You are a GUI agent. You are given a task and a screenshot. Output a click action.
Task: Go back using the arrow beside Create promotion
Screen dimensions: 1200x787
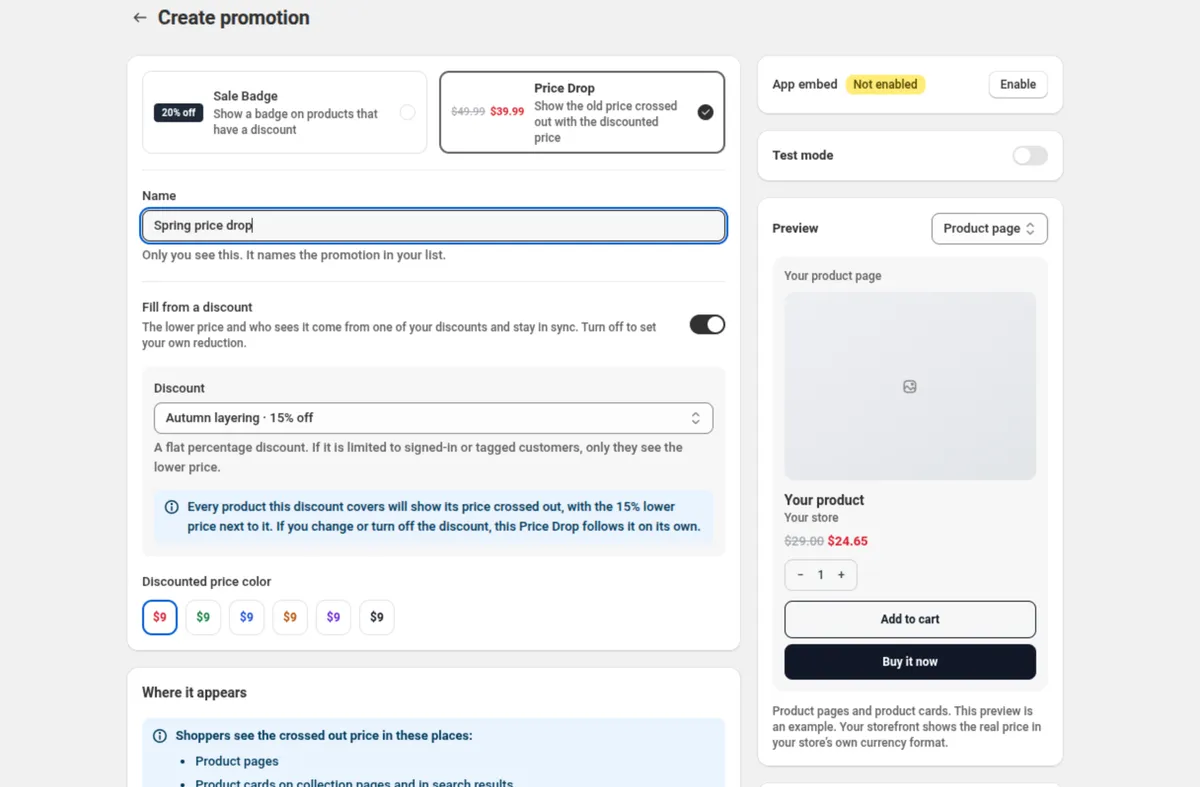click(140, 18)
